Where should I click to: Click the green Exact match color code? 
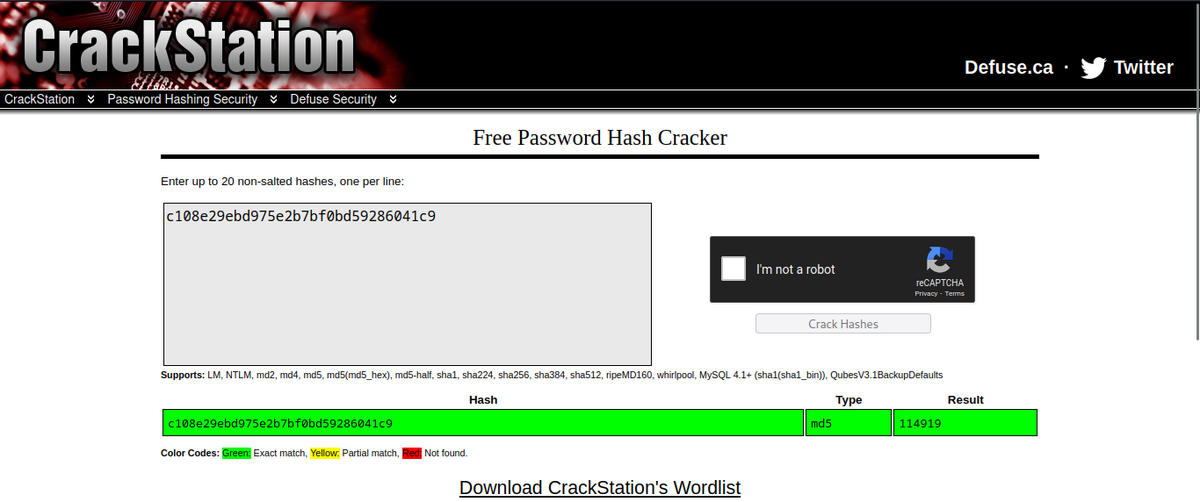point(236,453)
